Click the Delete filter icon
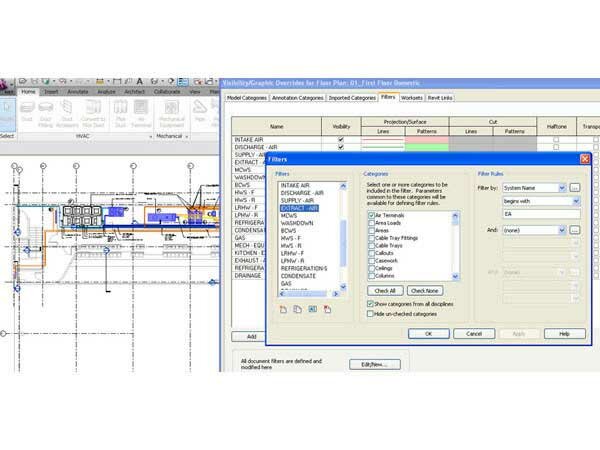The height and width of the screenshot is (450, 600). tap(327, 309)
